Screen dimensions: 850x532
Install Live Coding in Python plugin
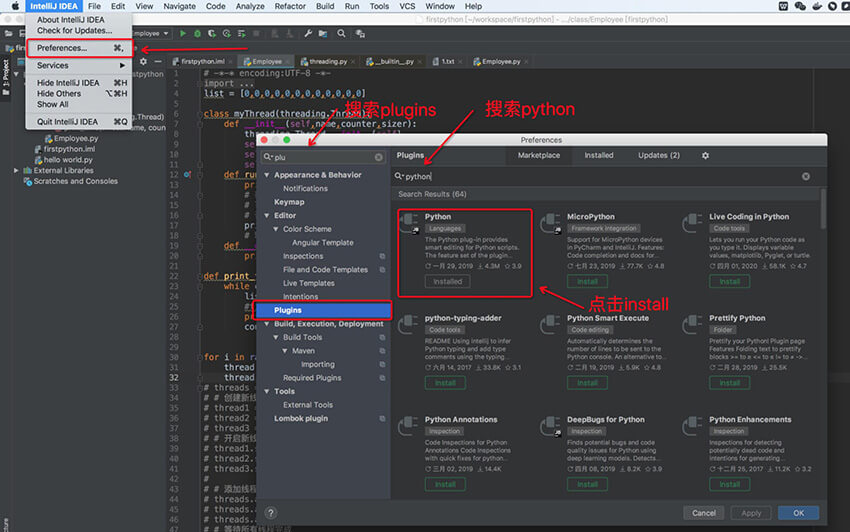[730, 281]
